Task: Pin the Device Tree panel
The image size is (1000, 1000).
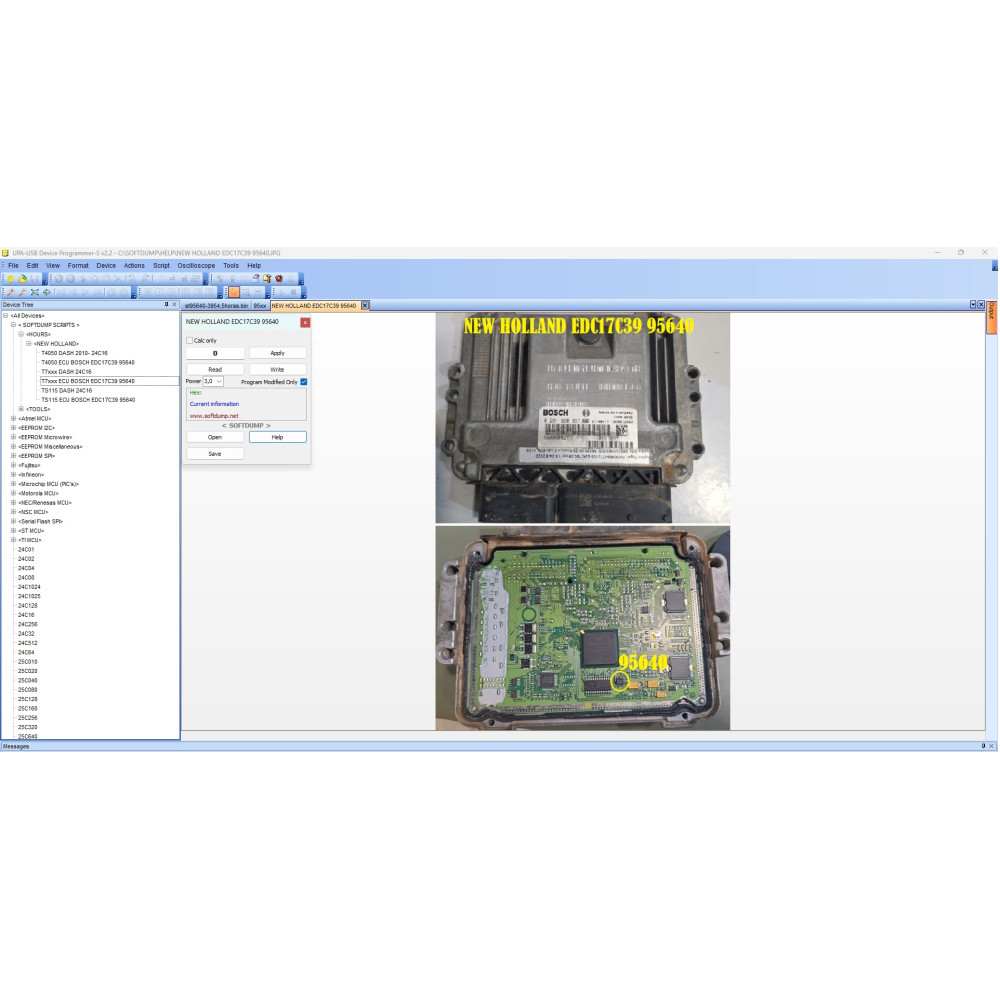Action: 166,305
